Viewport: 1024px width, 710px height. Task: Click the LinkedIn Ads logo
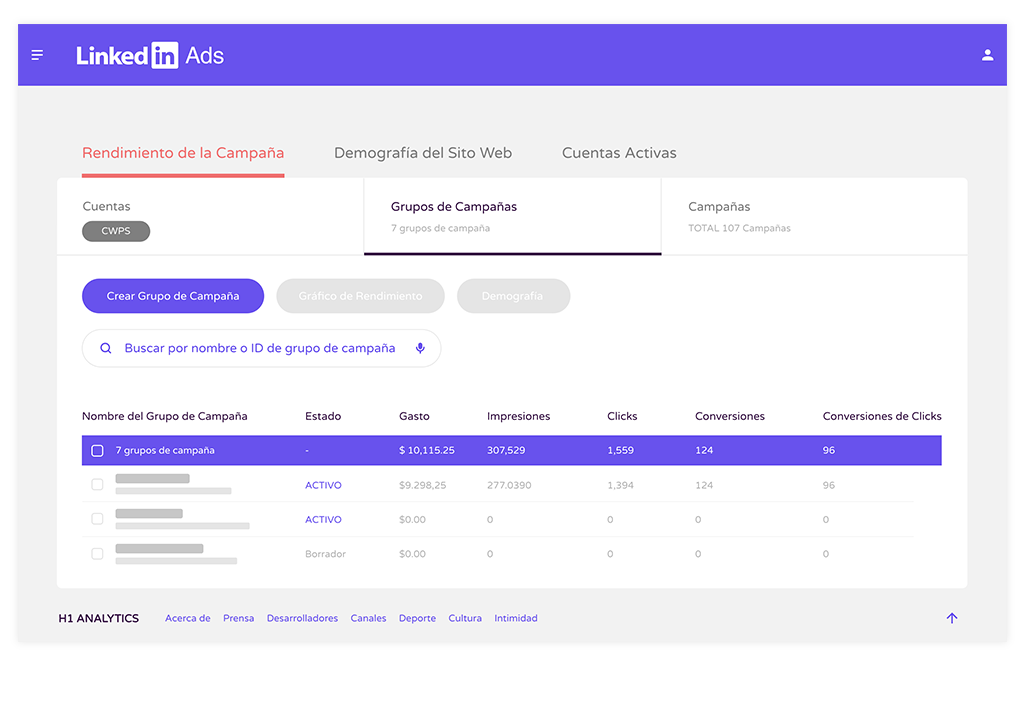pos(150,56)
